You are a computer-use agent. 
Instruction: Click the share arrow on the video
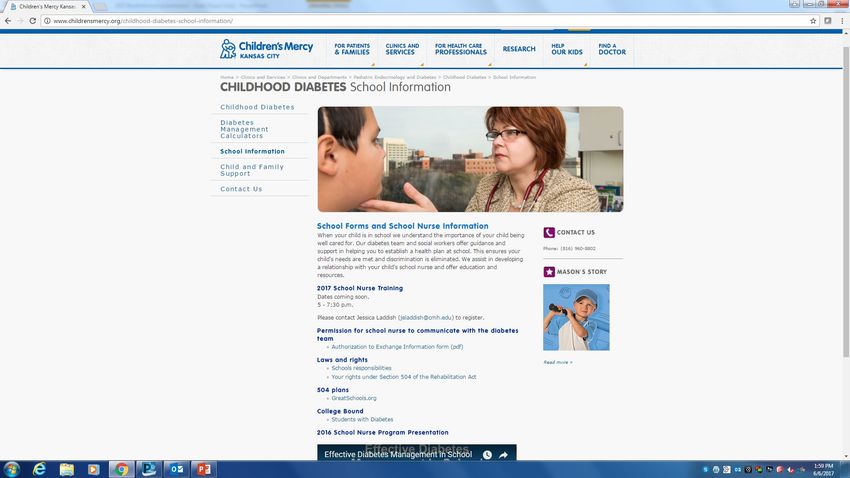point(504,455)
